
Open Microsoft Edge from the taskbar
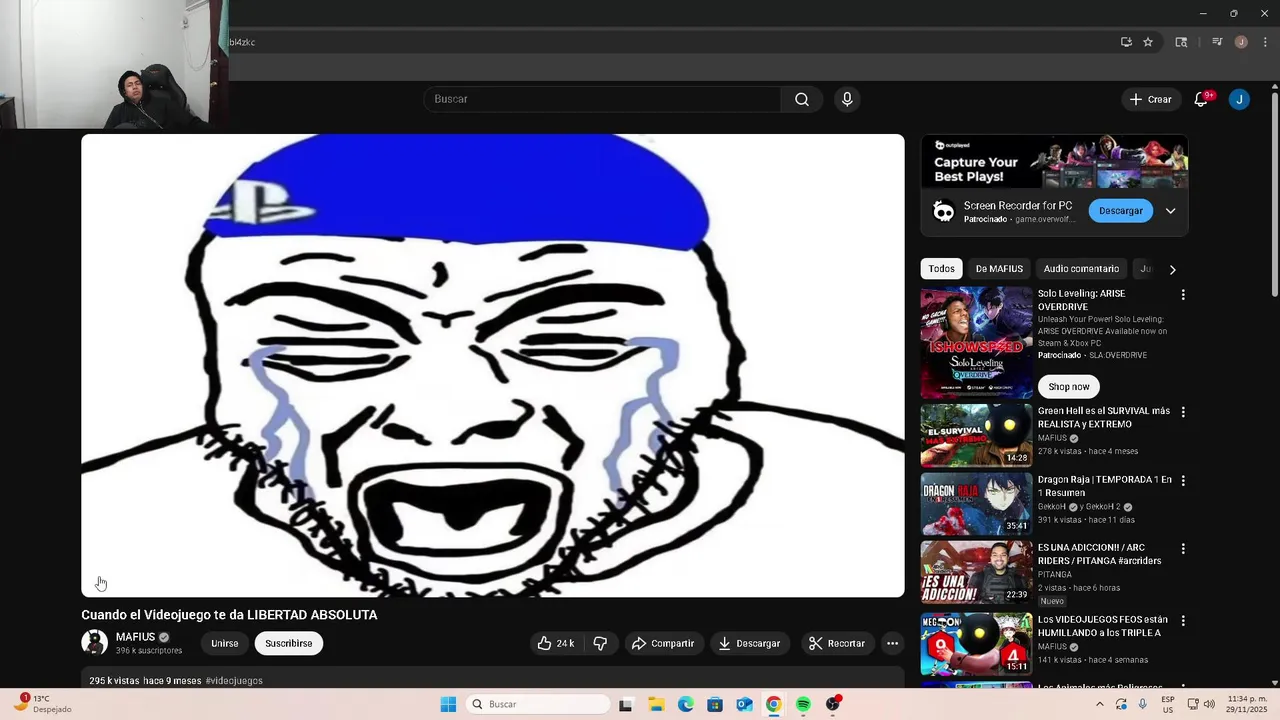coord(685,704)
